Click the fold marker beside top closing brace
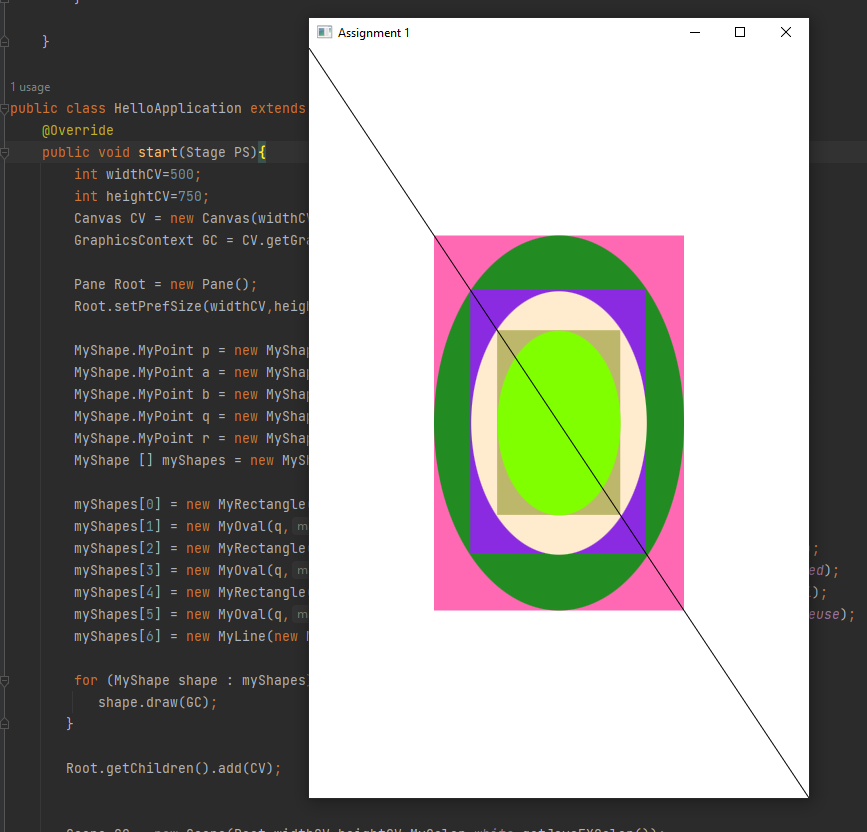867x832 pixels. click(5, 41)
